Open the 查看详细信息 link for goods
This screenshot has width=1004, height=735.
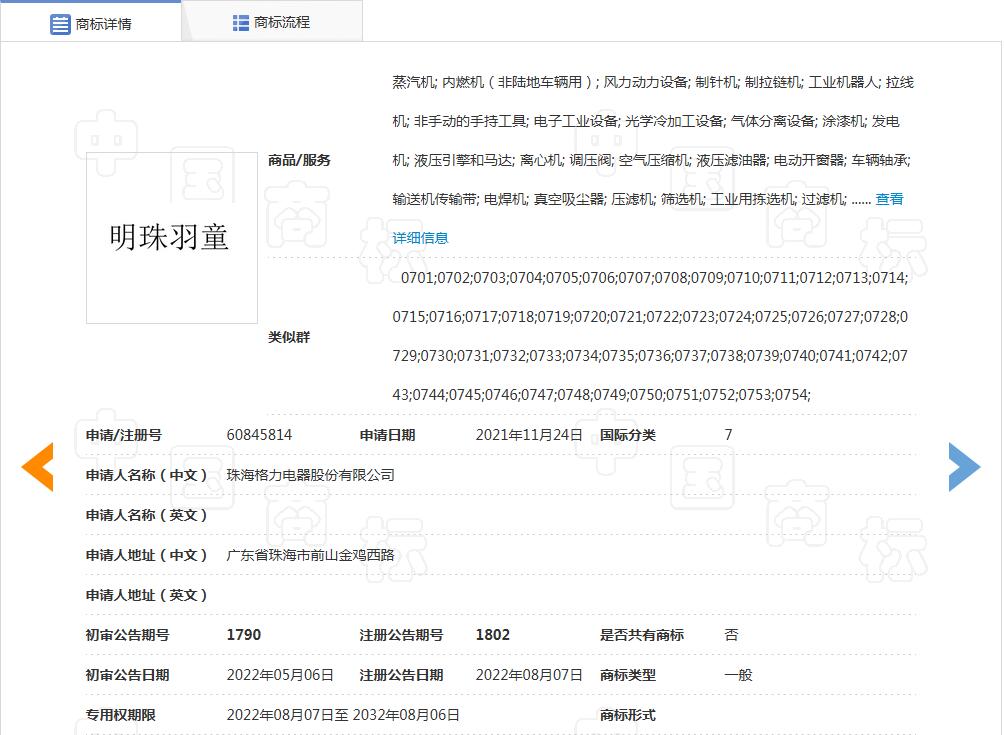tap(889, 199)
